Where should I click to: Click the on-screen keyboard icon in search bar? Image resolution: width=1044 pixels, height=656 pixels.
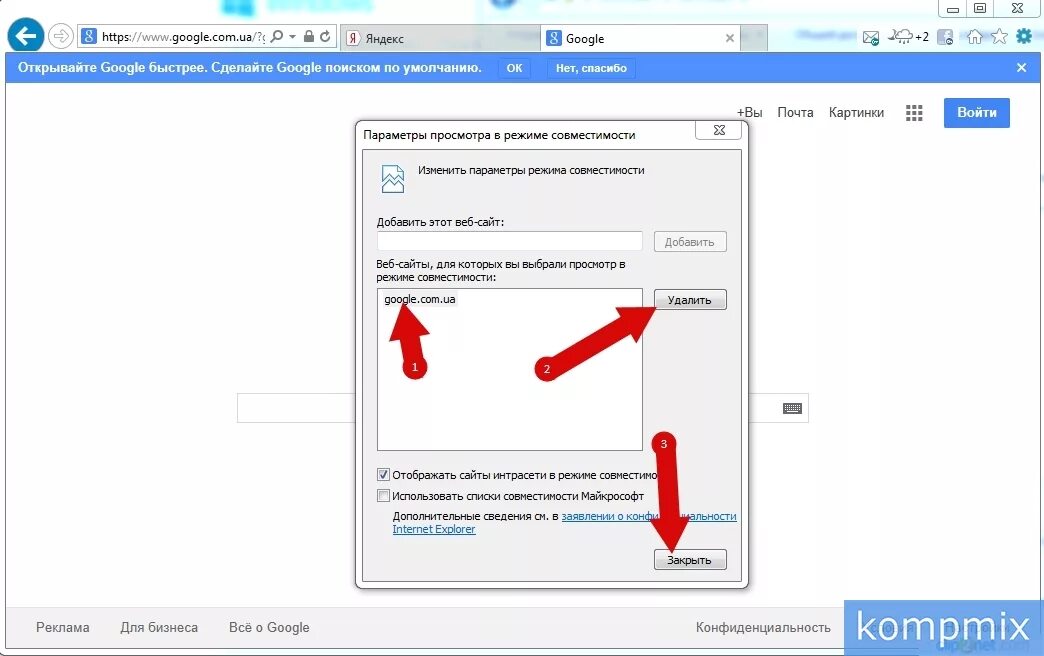(791, 407)
